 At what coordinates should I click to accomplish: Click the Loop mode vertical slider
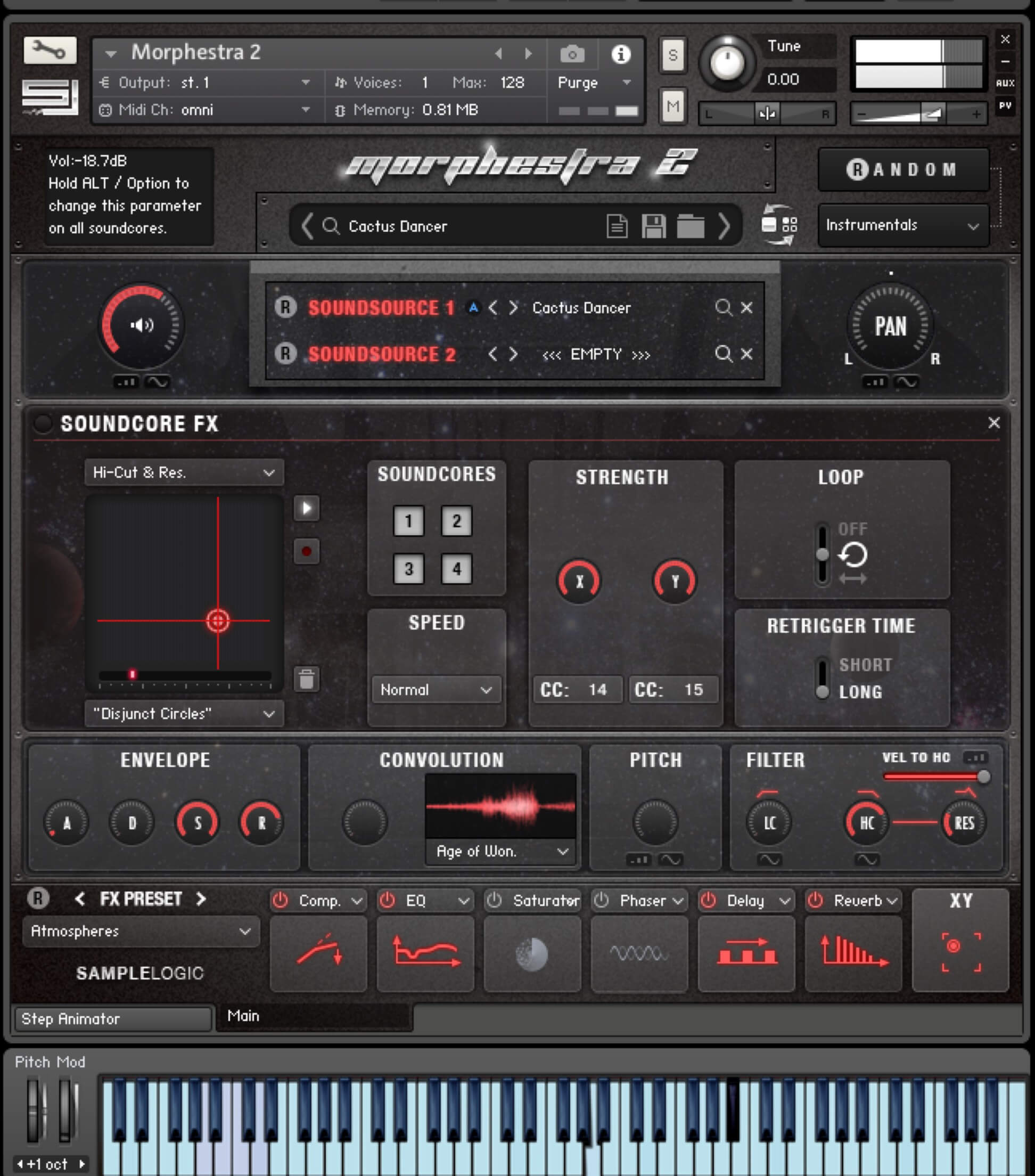822,554
